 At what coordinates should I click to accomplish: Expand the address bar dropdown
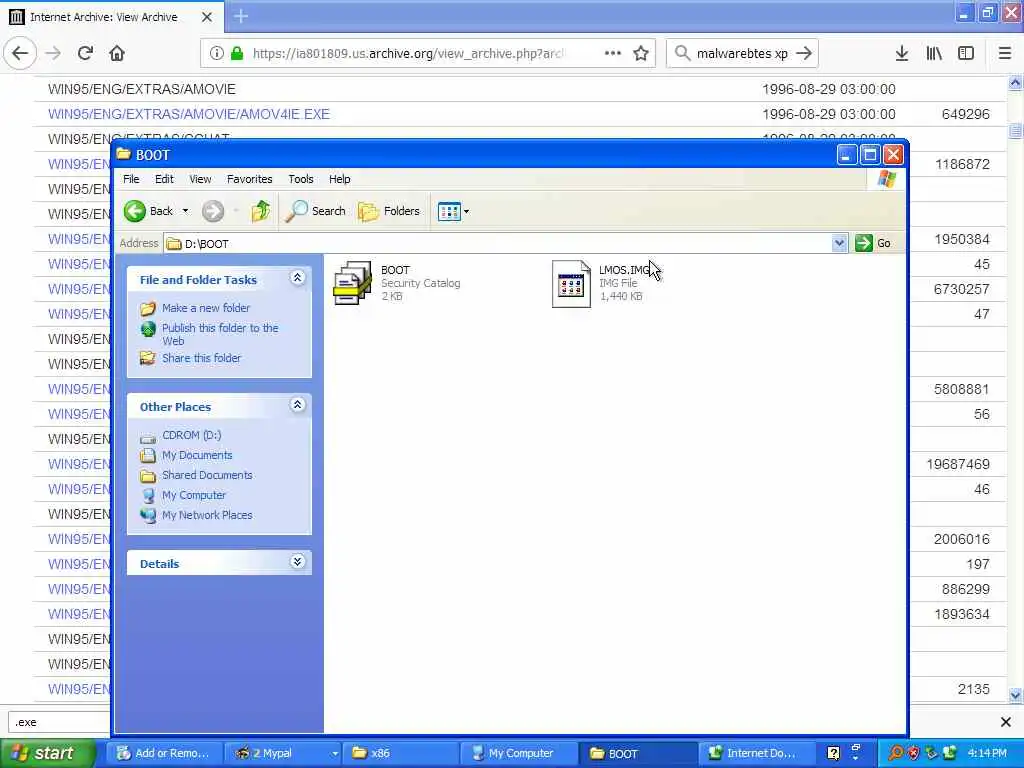pyautogui.click(x=839, y=244)
